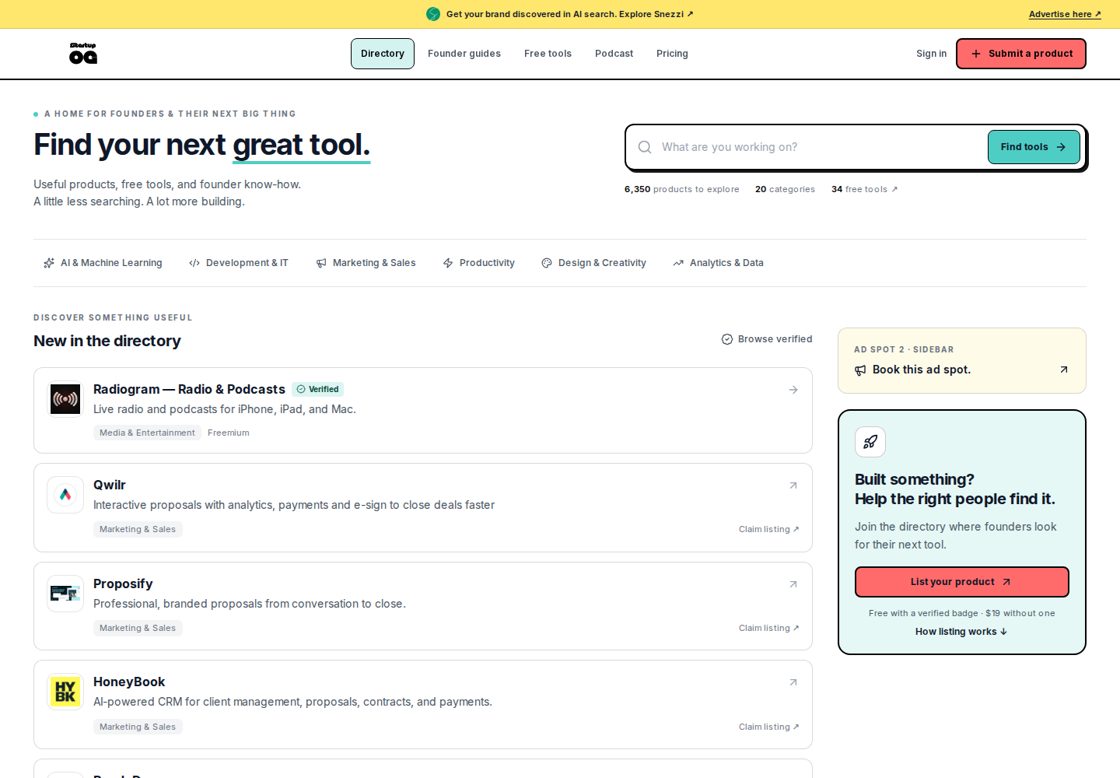Click the Productivity lightning icon
The image size is (1120, 778).
[448, 263]
